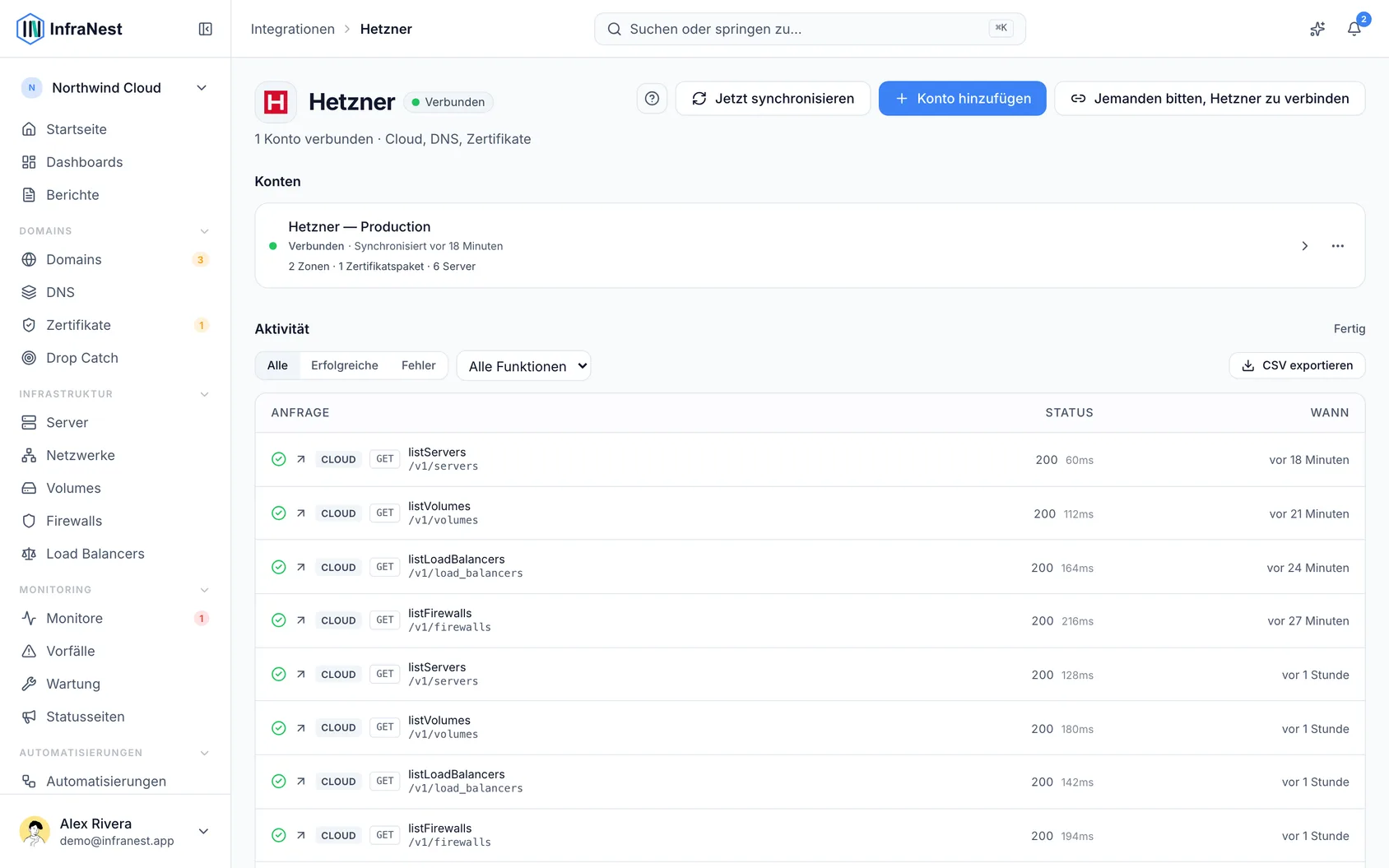
Task: Click Konto hinzufügen button
Action: (962, 99)
